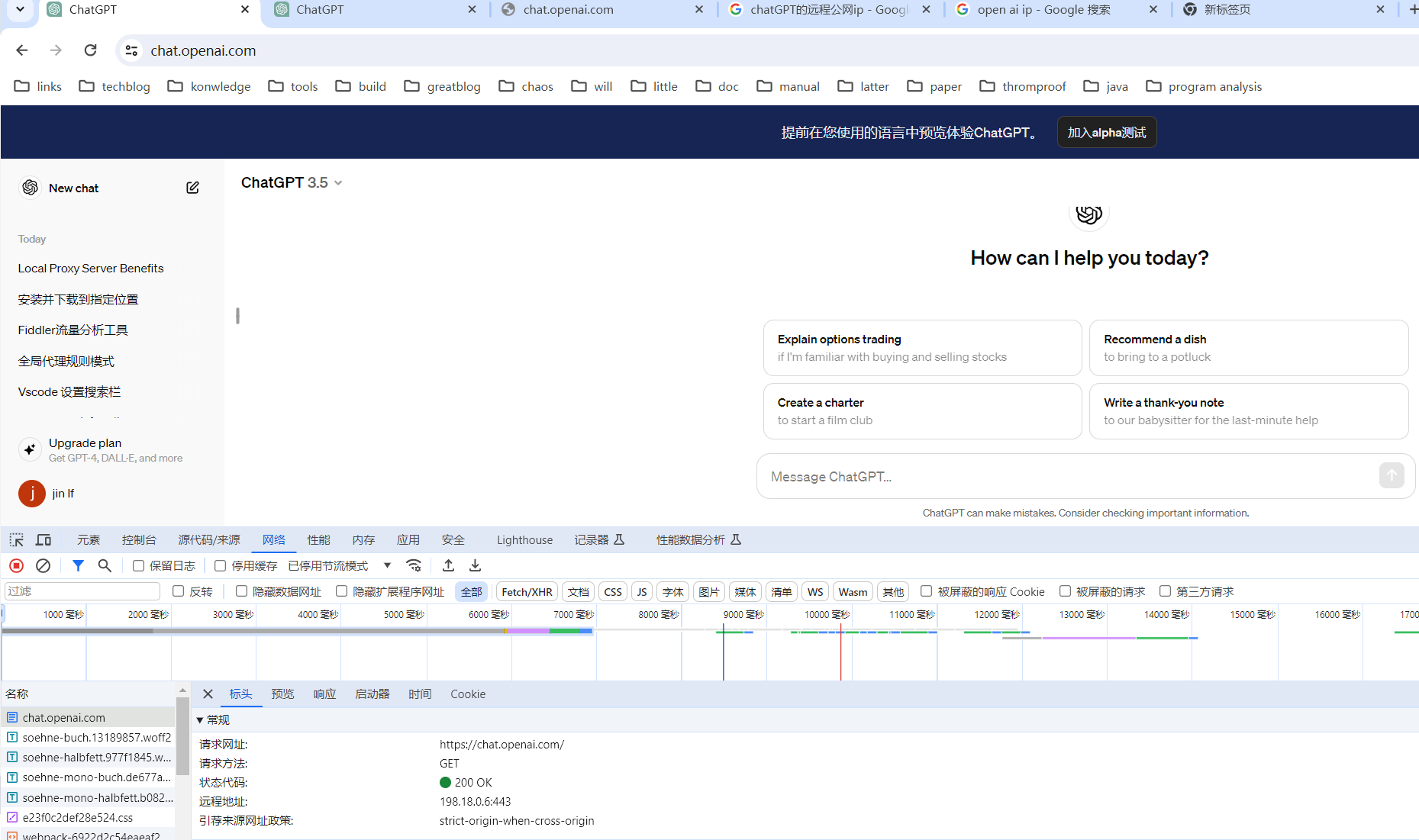Open network search magnifier icon
Viewport: 1419px width, 840px height.
click(105, 565)
